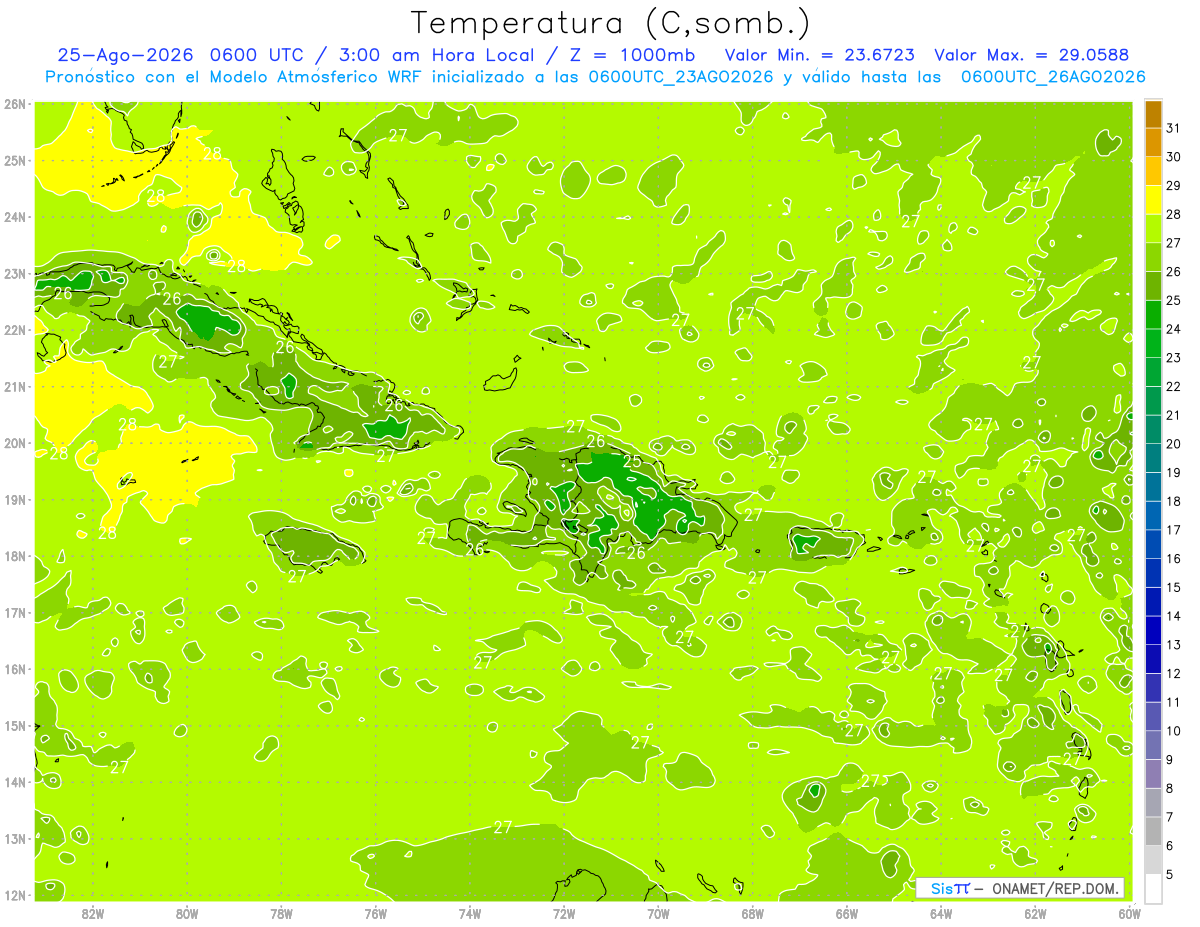This screenshot has width=1200, height=927.
Task: Click the orange swatch between 29 and 30
Action: (x=1153, y=171)
